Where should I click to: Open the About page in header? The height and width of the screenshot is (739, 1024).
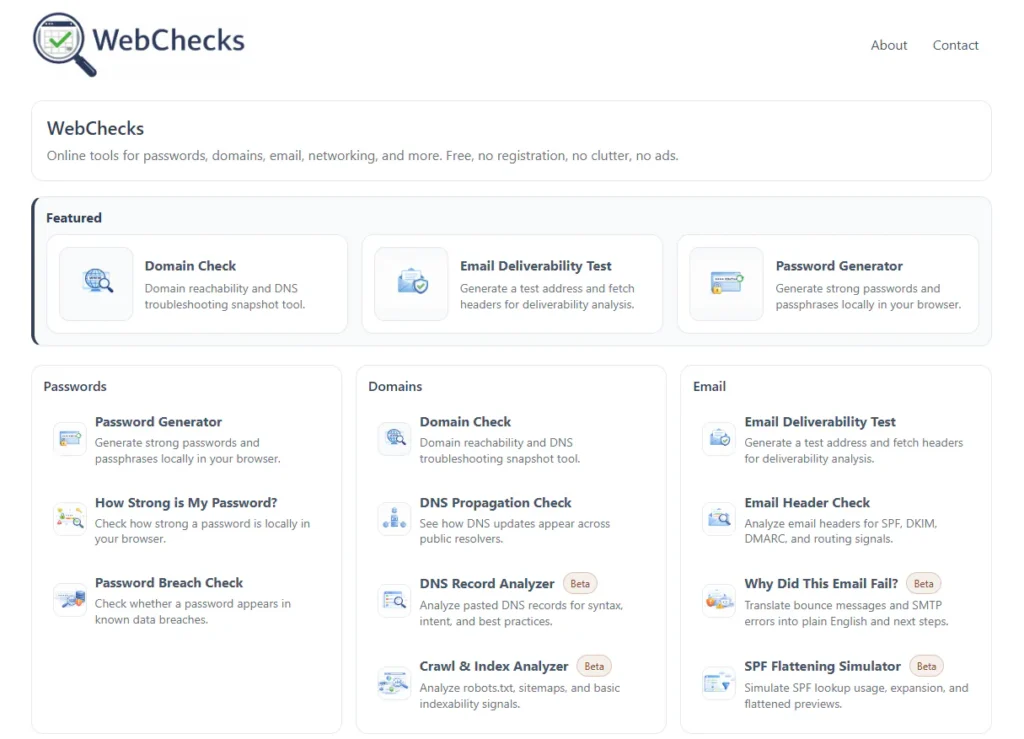[888, 45]
